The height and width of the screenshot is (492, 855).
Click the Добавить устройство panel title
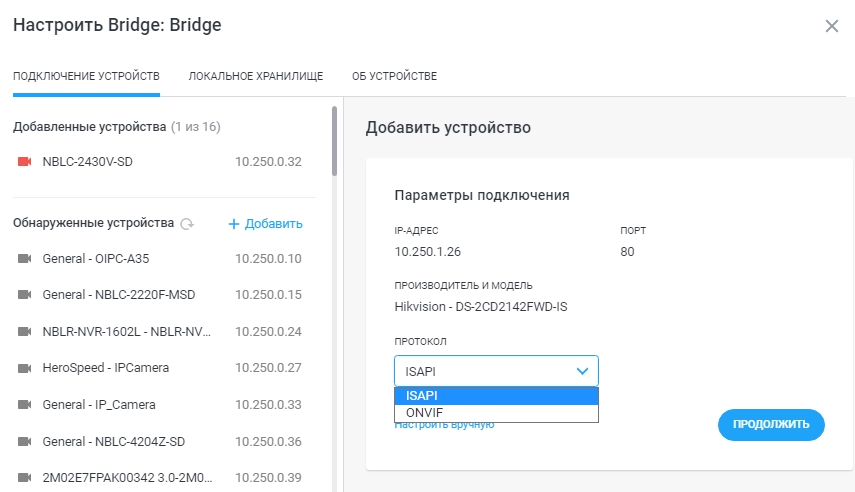(448, 128)
